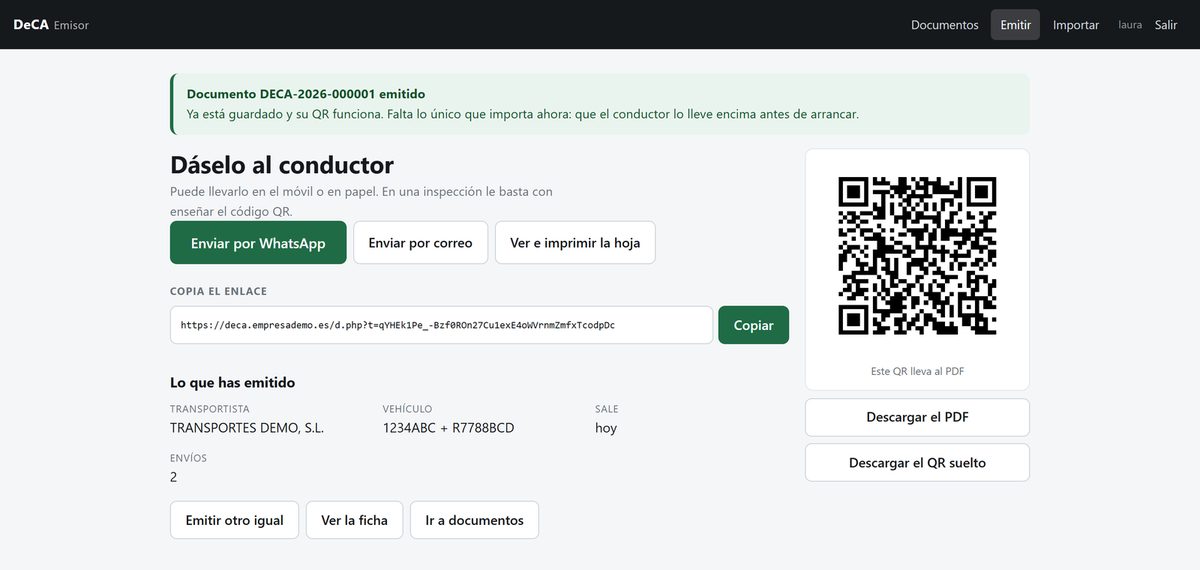Viewport: 1200px width, 570px height.
Task: Click the 'Dáselo al conductor' heading
Action: [282, 165]
